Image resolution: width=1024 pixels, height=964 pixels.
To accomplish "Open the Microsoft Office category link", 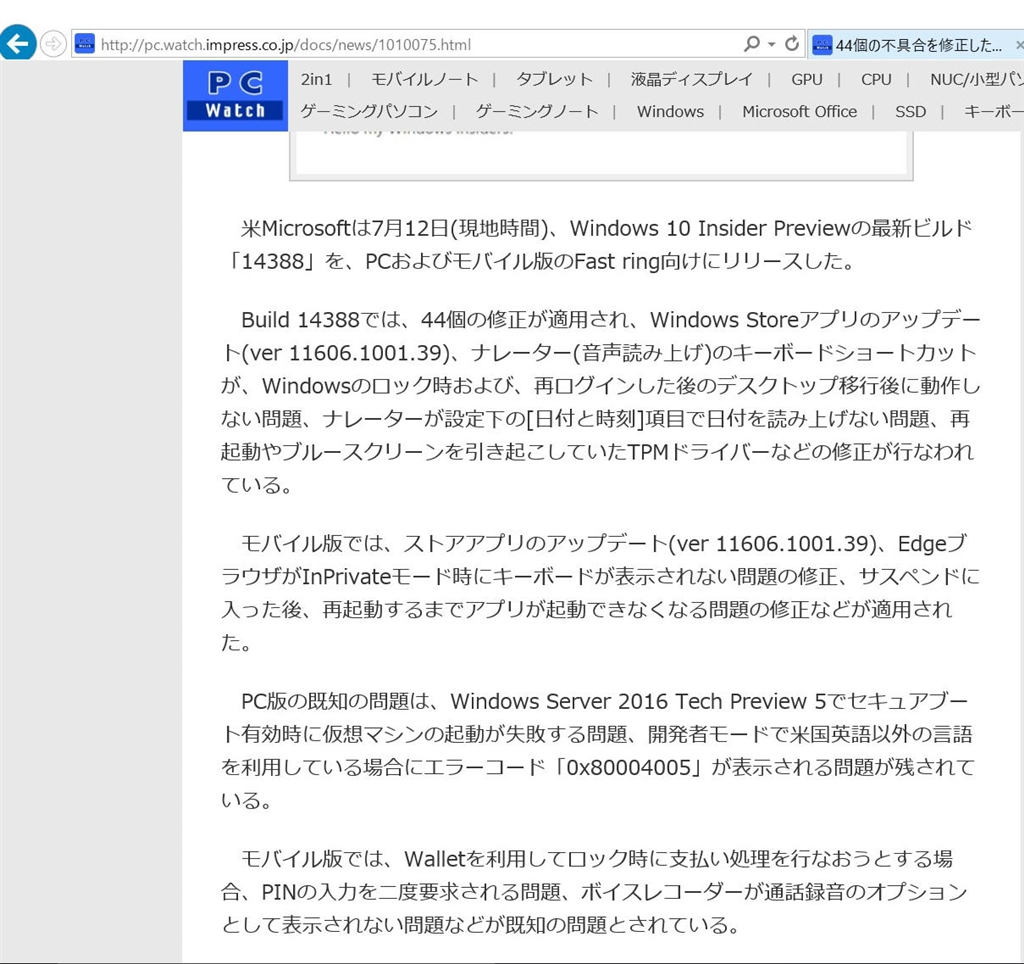I will [799, 112].
